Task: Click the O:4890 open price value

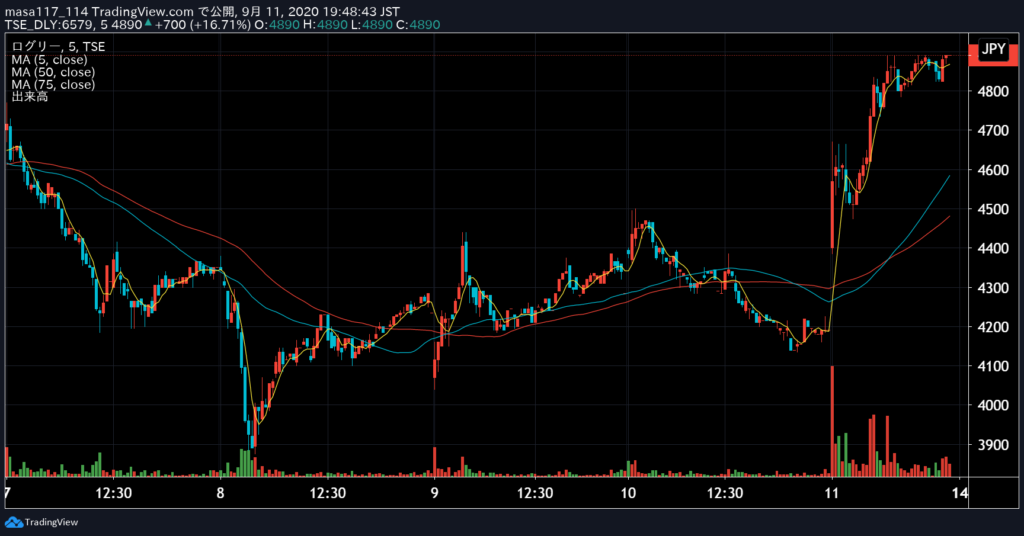Action: [x=277, y=25]
